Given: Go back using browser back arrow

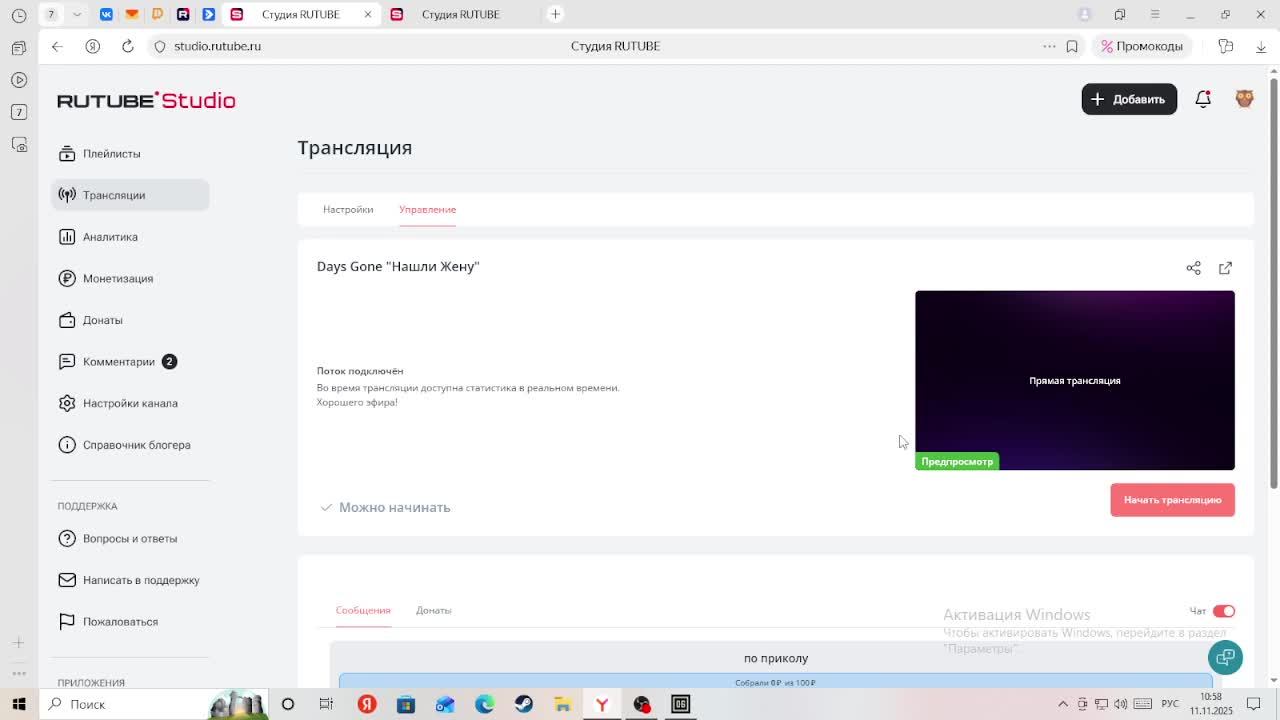Looking at the screenshot, I should point(57,46).
